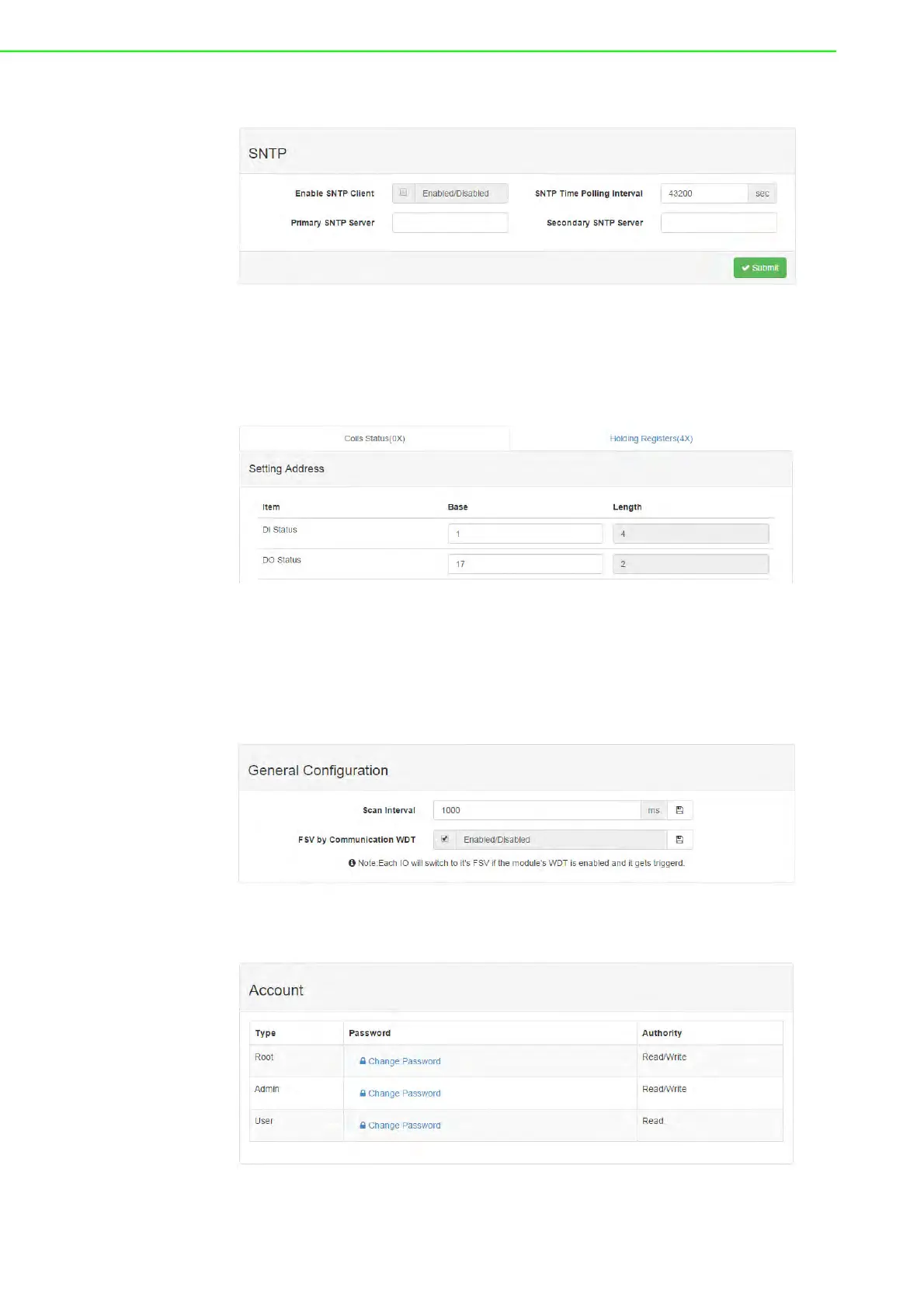
Task: Click the info icon before the FSV note
Action: (352, 863)
